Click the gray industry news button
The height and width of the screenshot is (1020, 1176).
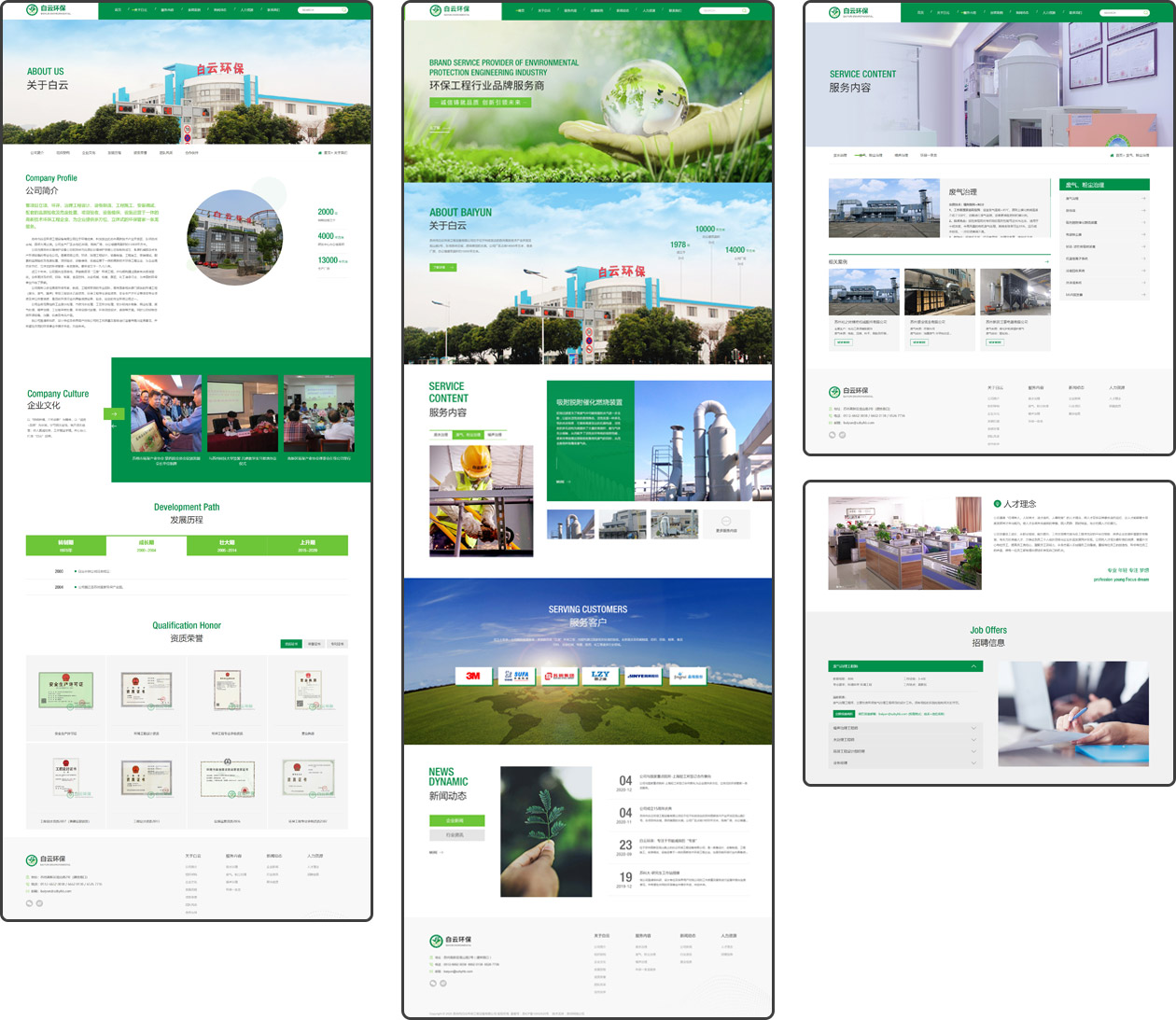click(x=455, y=835)
